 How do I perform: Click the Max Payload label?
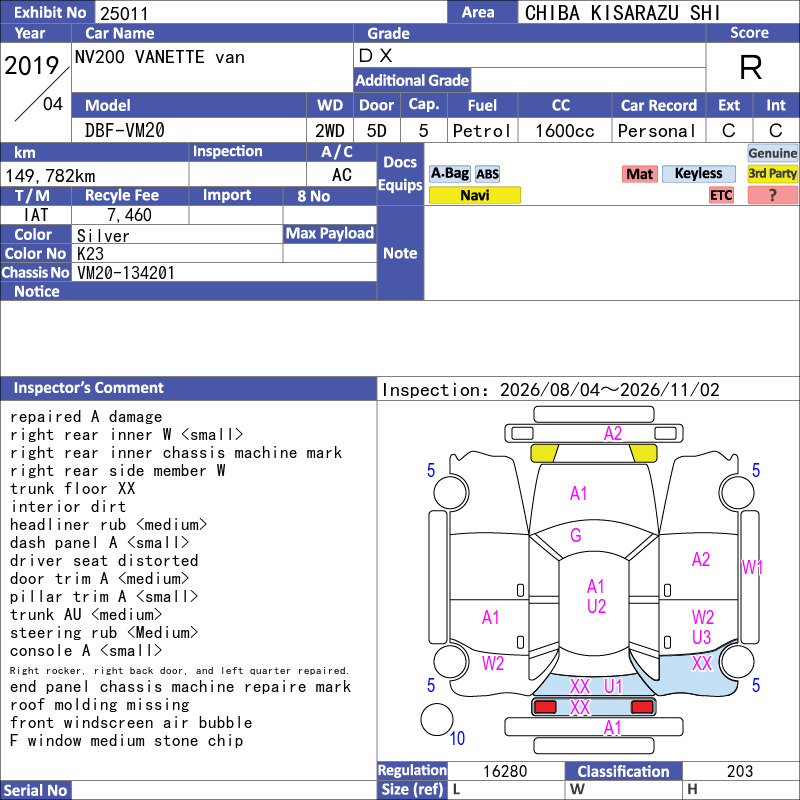point(330,234)
